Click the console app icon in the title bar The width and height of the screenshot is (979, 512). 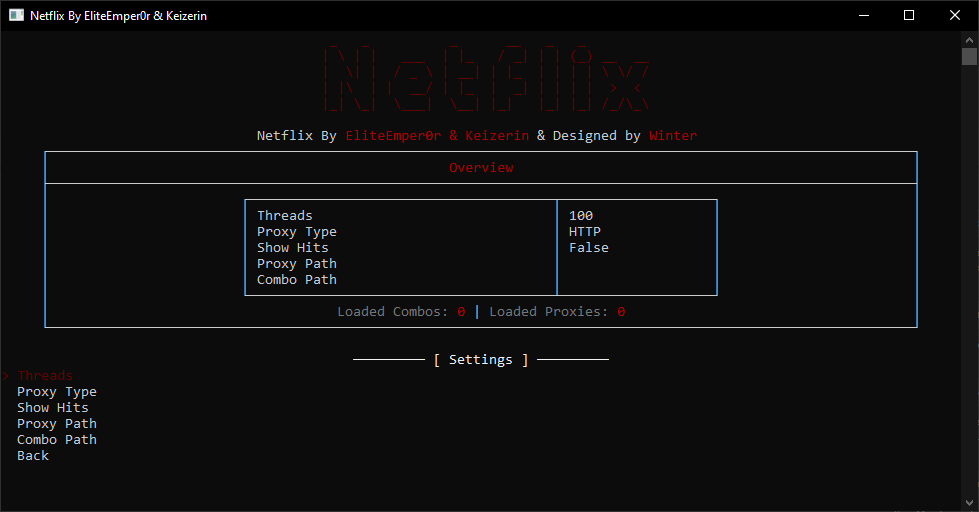coord(16,15)
